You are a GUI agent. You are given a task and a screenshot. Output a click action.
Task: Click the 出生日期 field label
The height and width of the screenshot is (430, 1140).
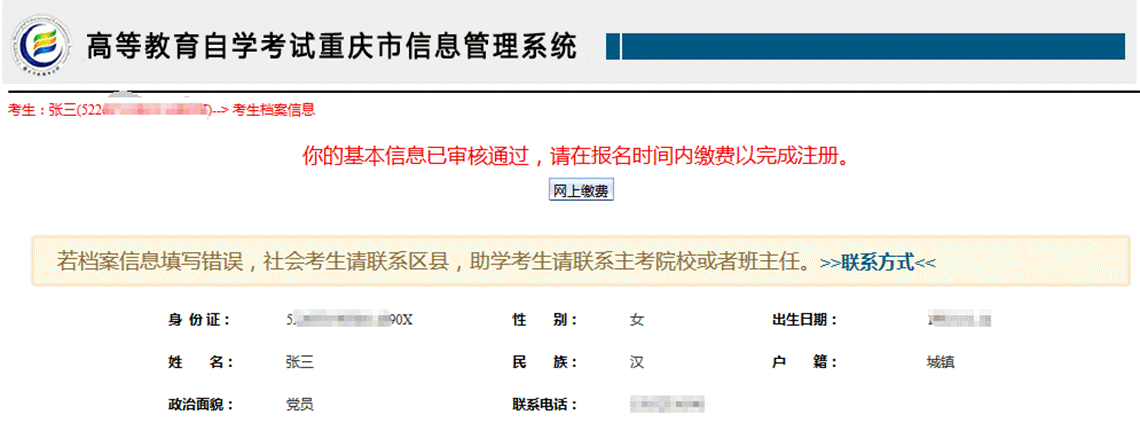pos(804,320)
